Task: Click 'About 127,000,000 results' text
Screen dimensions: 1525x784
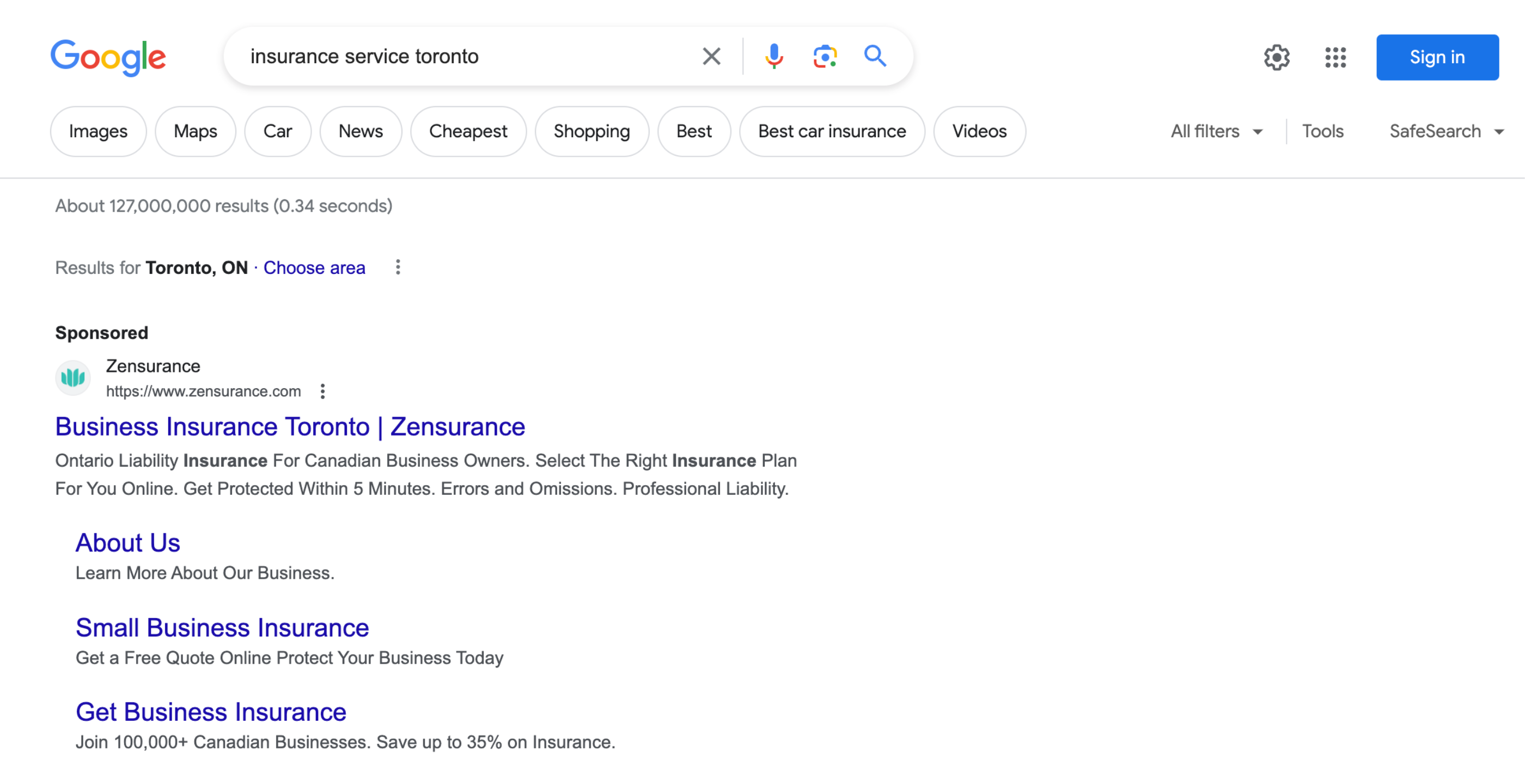Action: pyautogui.click(x=224, y=206)
